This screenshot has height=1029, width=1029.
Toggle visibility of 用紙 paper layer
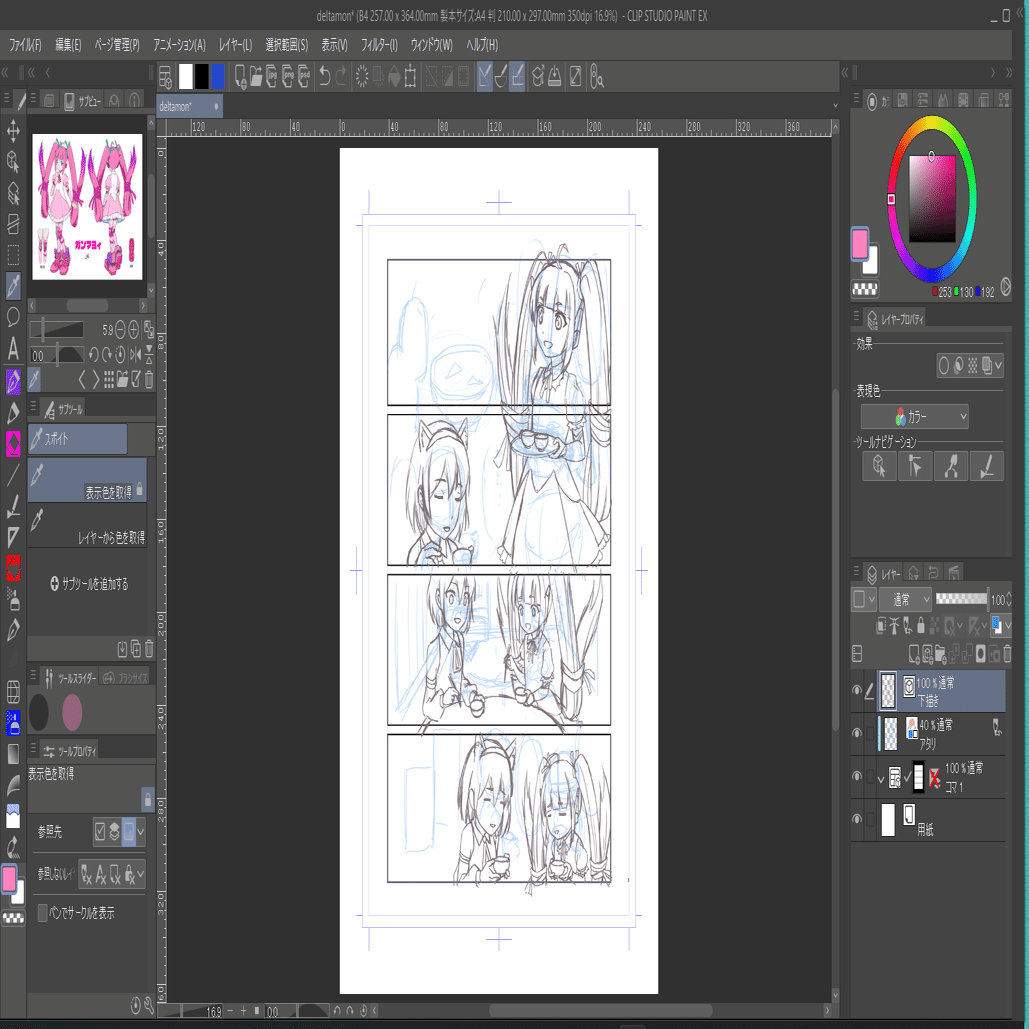tap(856, 819)
